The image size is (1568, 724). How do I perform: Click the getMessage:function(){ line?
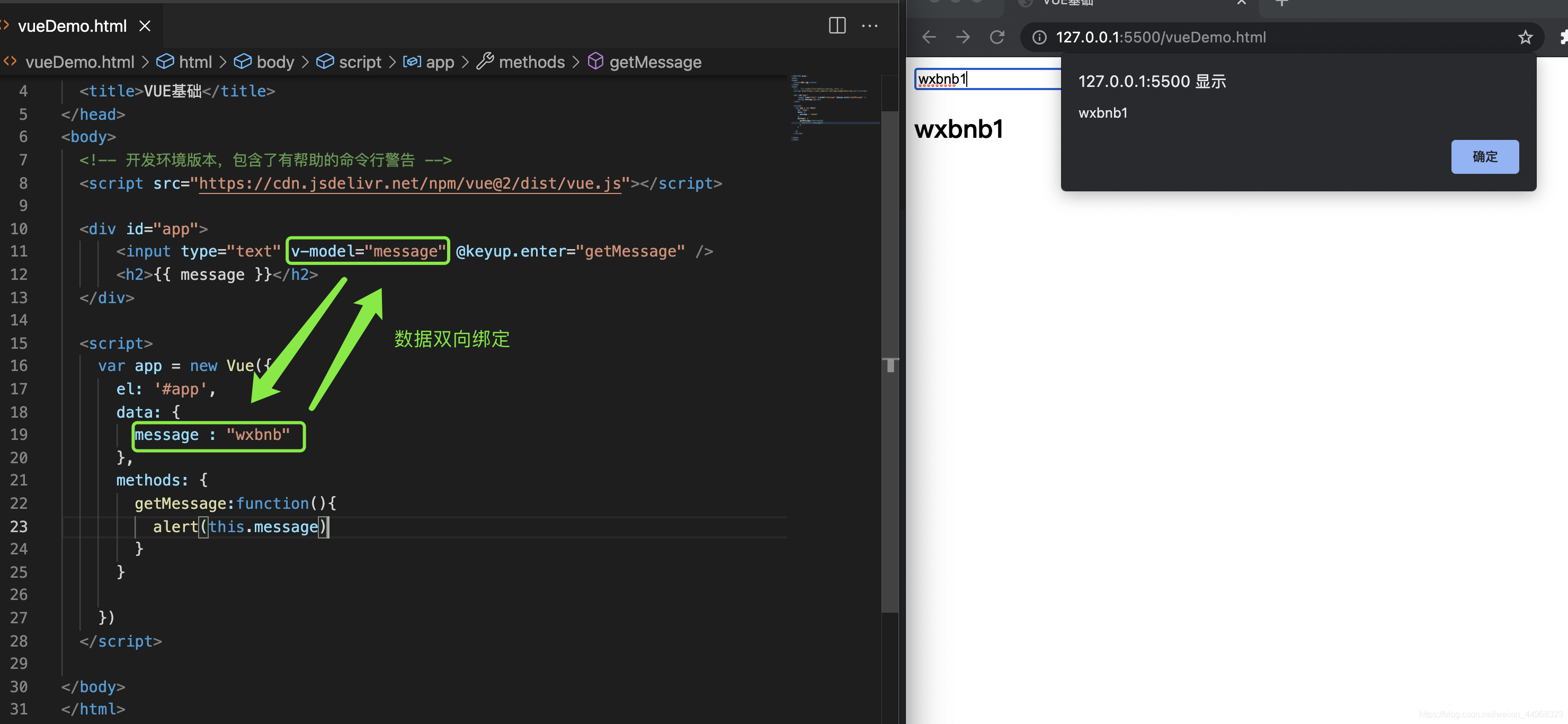click(235, 503)
